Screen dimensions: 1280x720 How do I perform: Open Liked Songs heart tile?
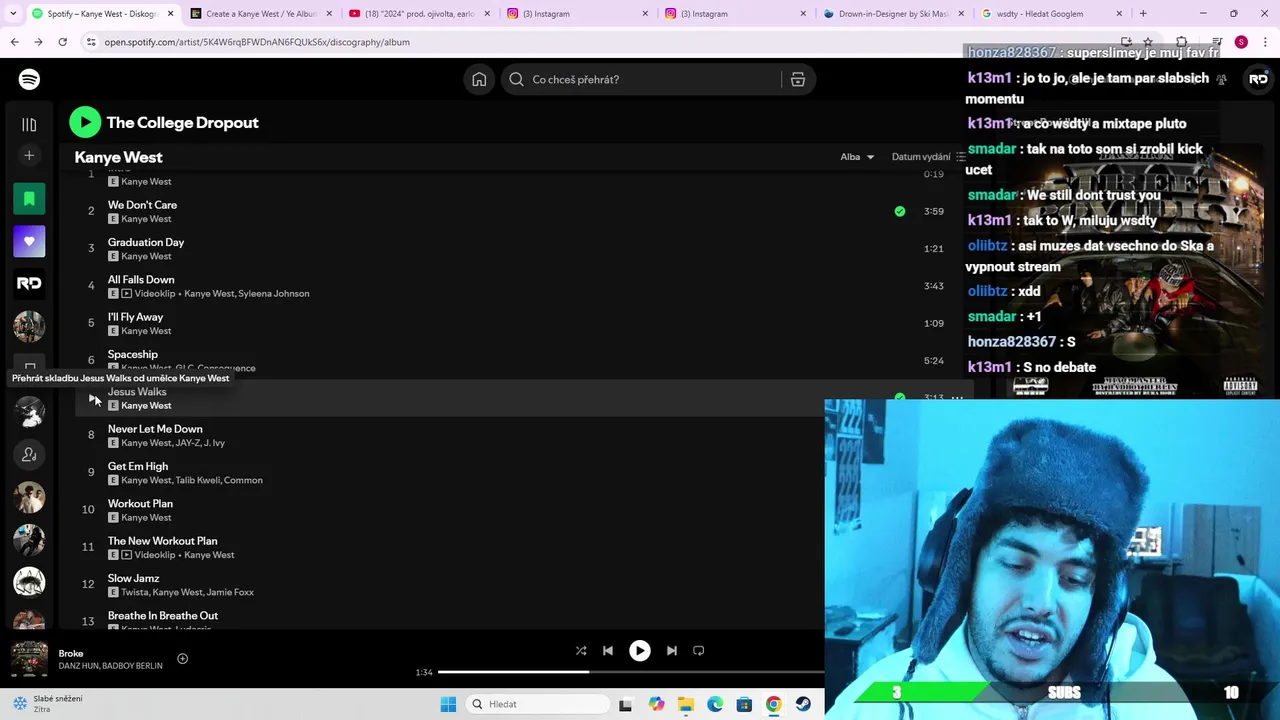[29, 241]
